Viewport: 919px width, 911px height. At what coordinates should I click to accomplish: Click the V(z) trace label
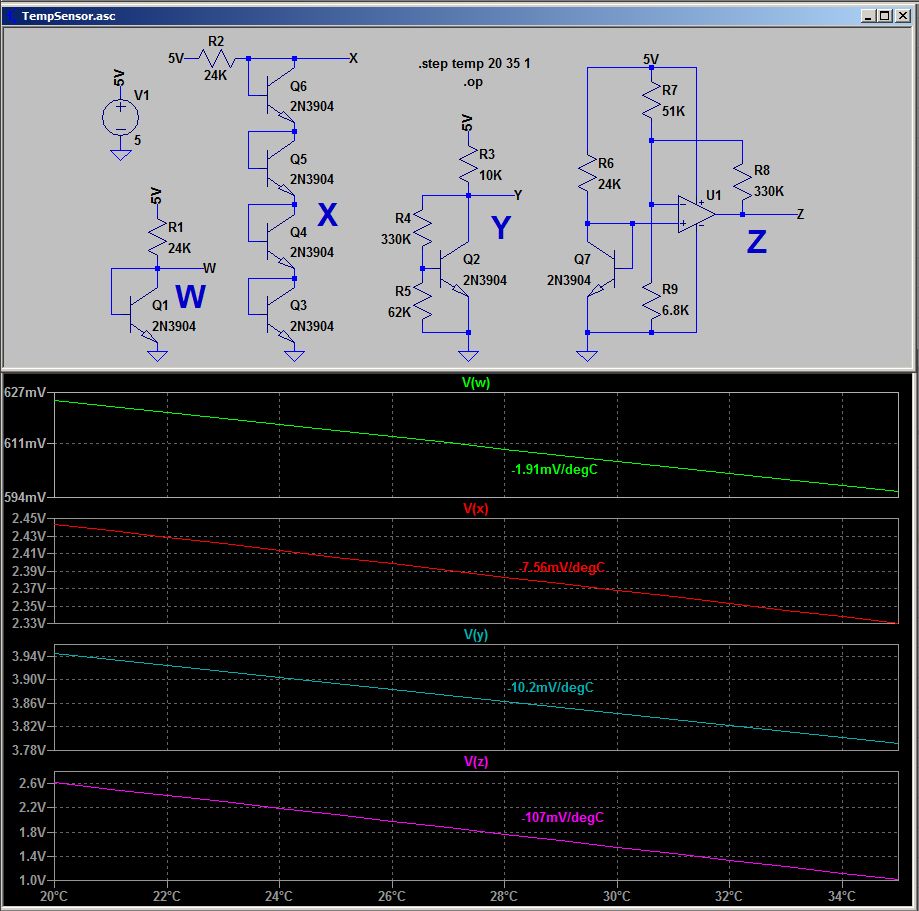[475, 761]
